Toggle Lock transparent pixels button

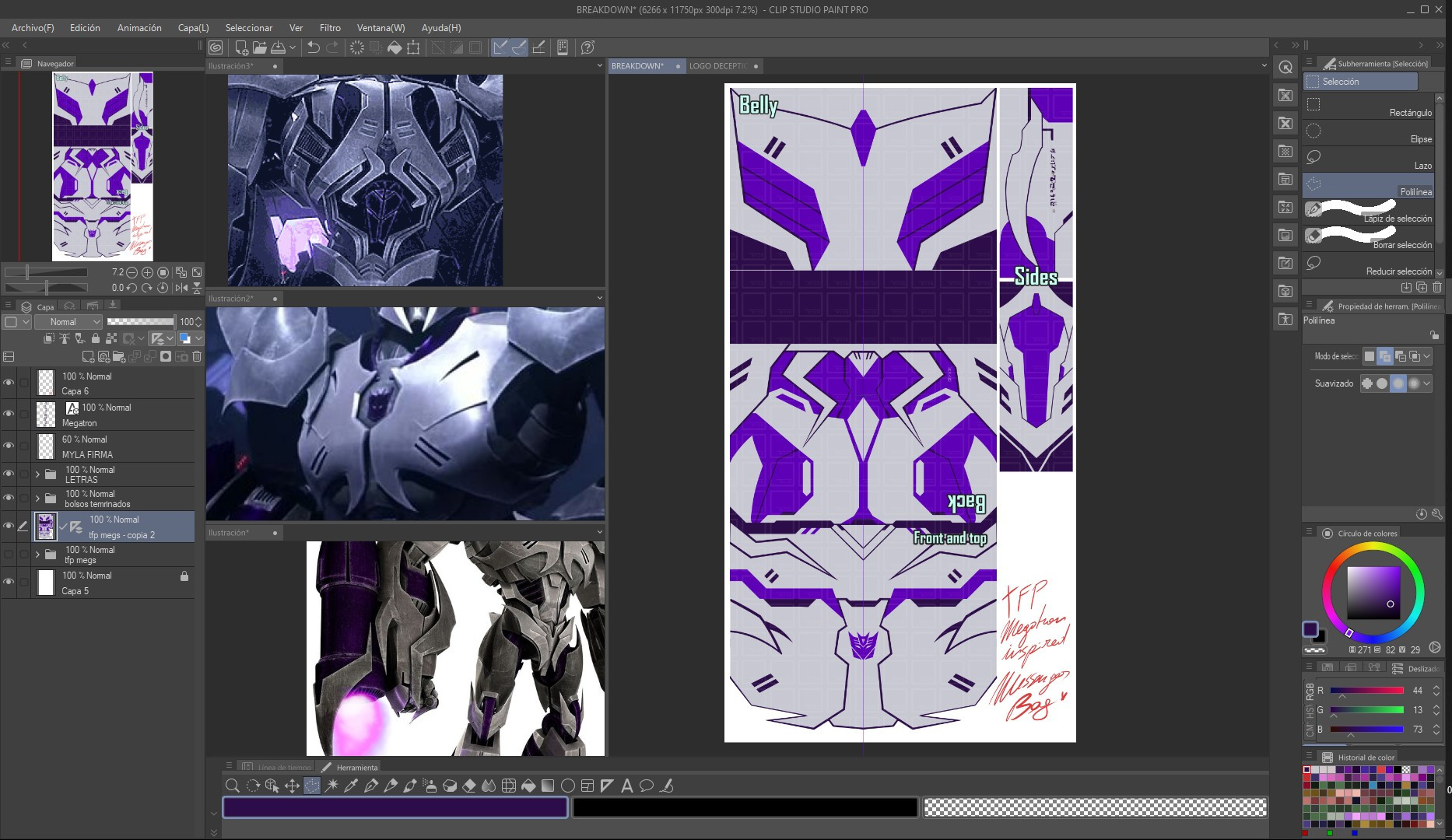click(x=111, y=338)
